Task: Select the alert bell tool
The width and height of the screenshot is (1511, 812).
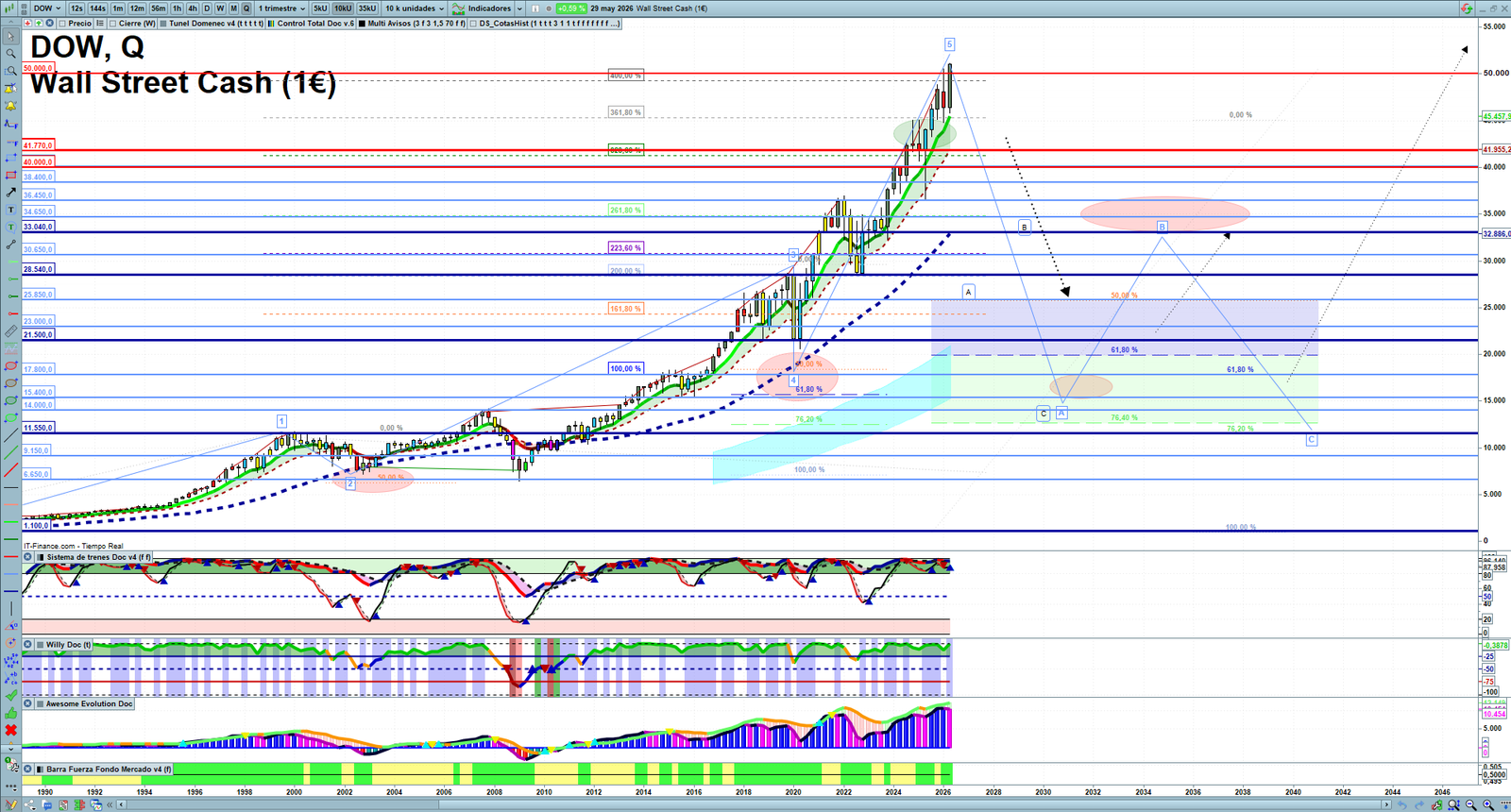Action: 10,106
